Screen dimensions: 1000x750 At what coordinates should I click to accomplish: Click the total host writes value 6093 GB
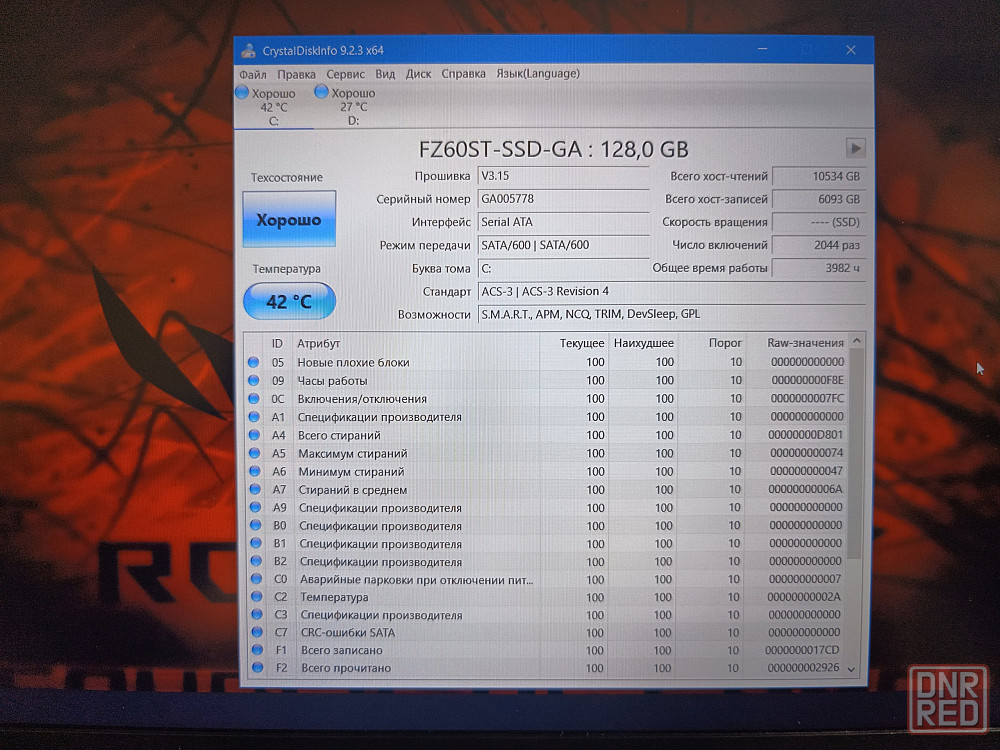coord(819,199)
